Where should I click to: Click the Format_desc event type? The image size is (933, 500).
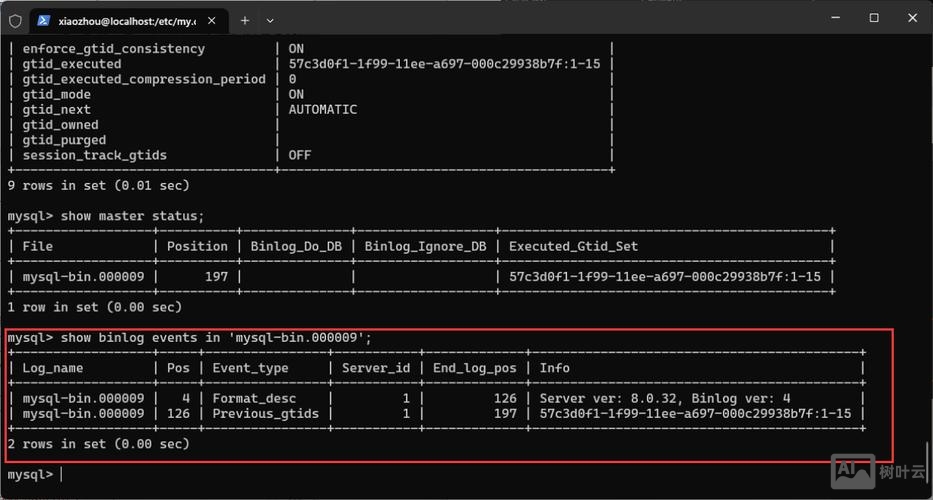point(254,399)
